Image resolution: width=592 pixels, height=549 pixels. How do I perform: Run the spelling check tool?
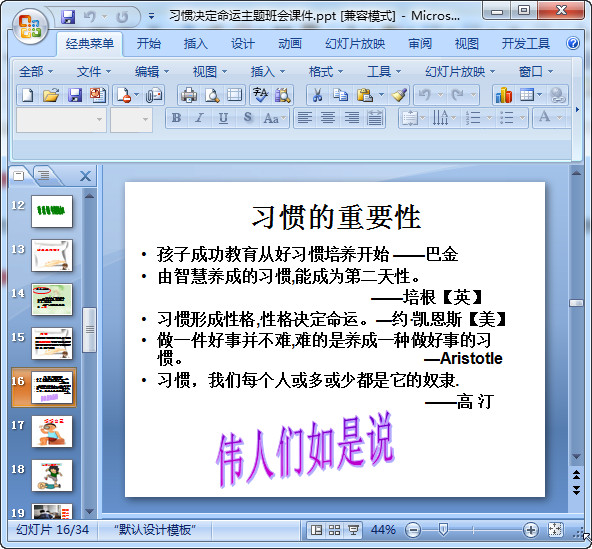tap(260, 95)
